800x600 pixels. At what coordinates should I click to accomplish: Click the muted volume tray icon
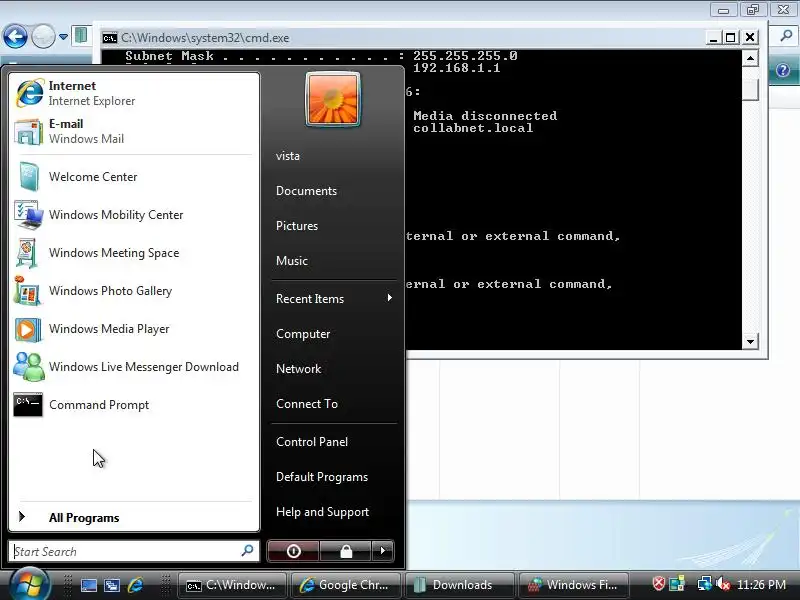pyautogui.click(x=722, y=584)
